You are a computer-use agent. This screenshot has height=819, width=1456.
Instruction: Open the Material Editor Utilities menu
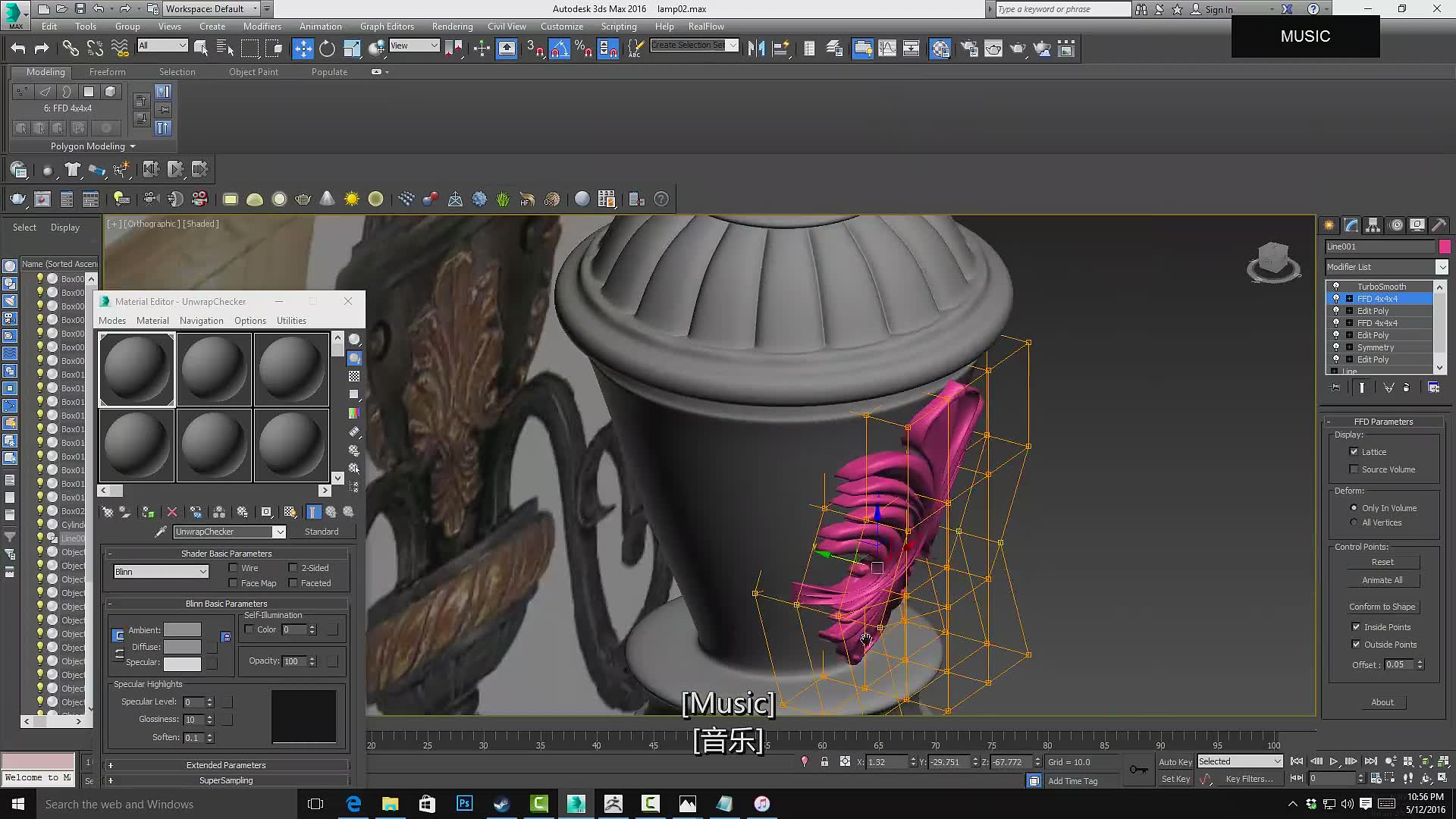point(291,321)
